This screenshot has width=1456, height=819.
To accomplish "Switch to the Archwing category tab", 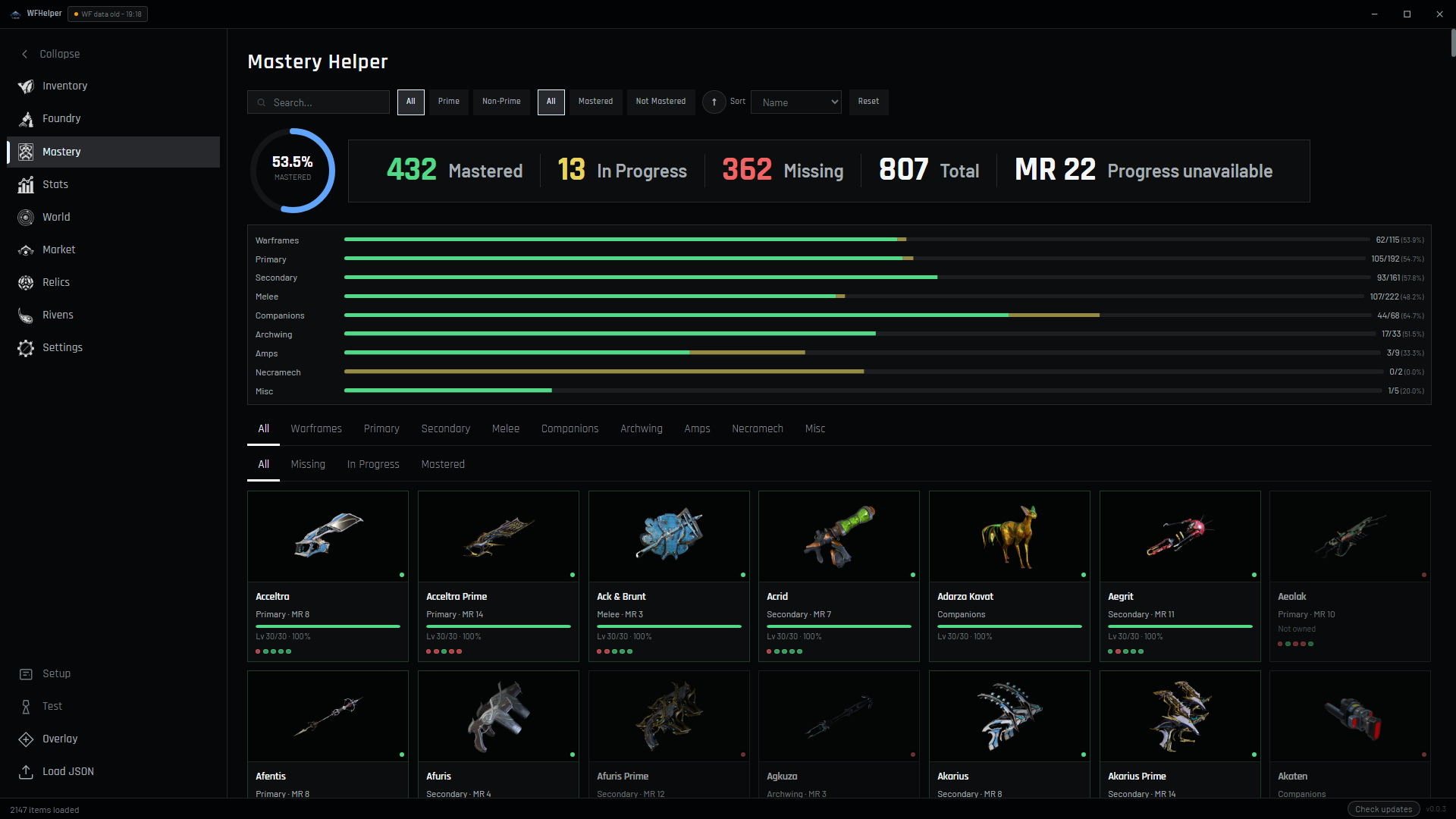I will tap(641, 428).
